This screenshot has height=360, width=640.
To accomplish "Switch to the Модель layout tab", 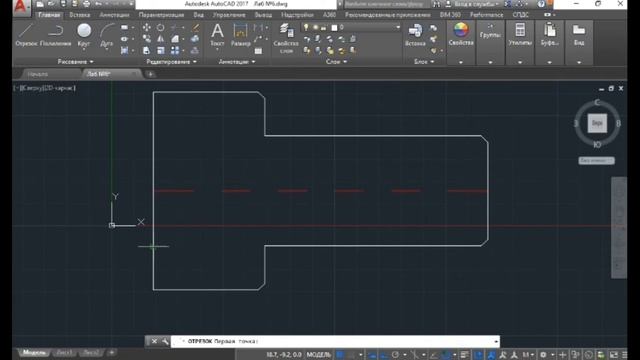I will 33,353.
